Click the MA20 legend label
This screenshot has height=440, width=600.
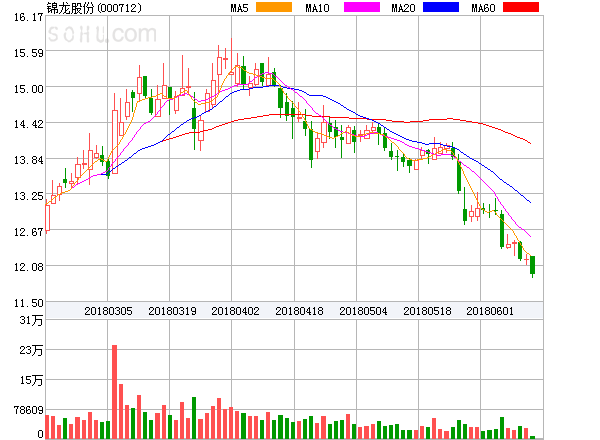click(x=403, y=8)
